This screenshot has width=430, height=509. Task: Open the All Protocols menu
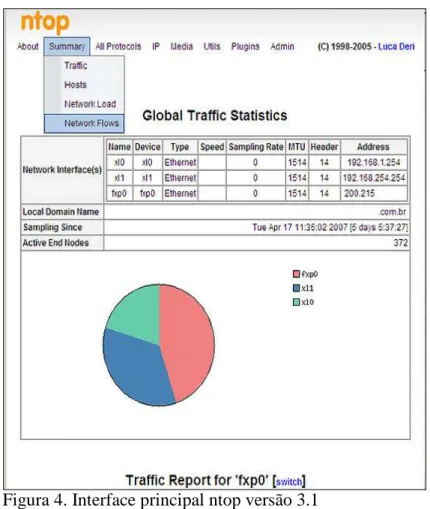tap(118, 46)
